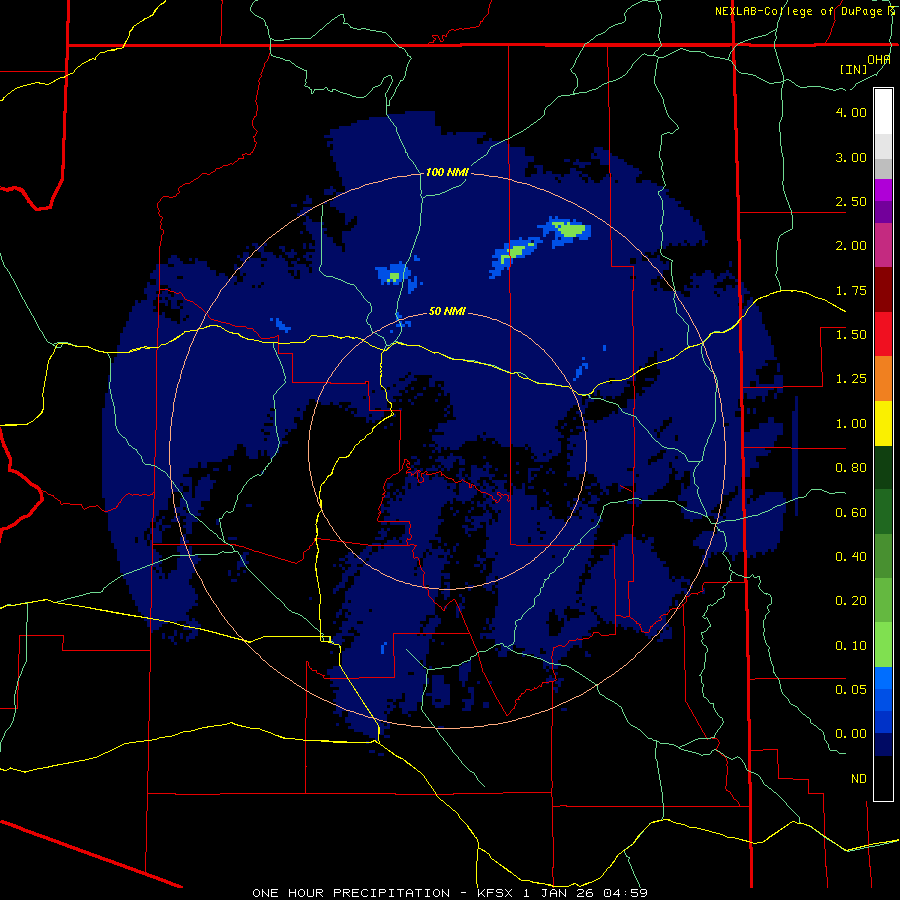Click the 100 NMI range ring label
Viewport: 900px width, 900px height.
click(447, 172)
